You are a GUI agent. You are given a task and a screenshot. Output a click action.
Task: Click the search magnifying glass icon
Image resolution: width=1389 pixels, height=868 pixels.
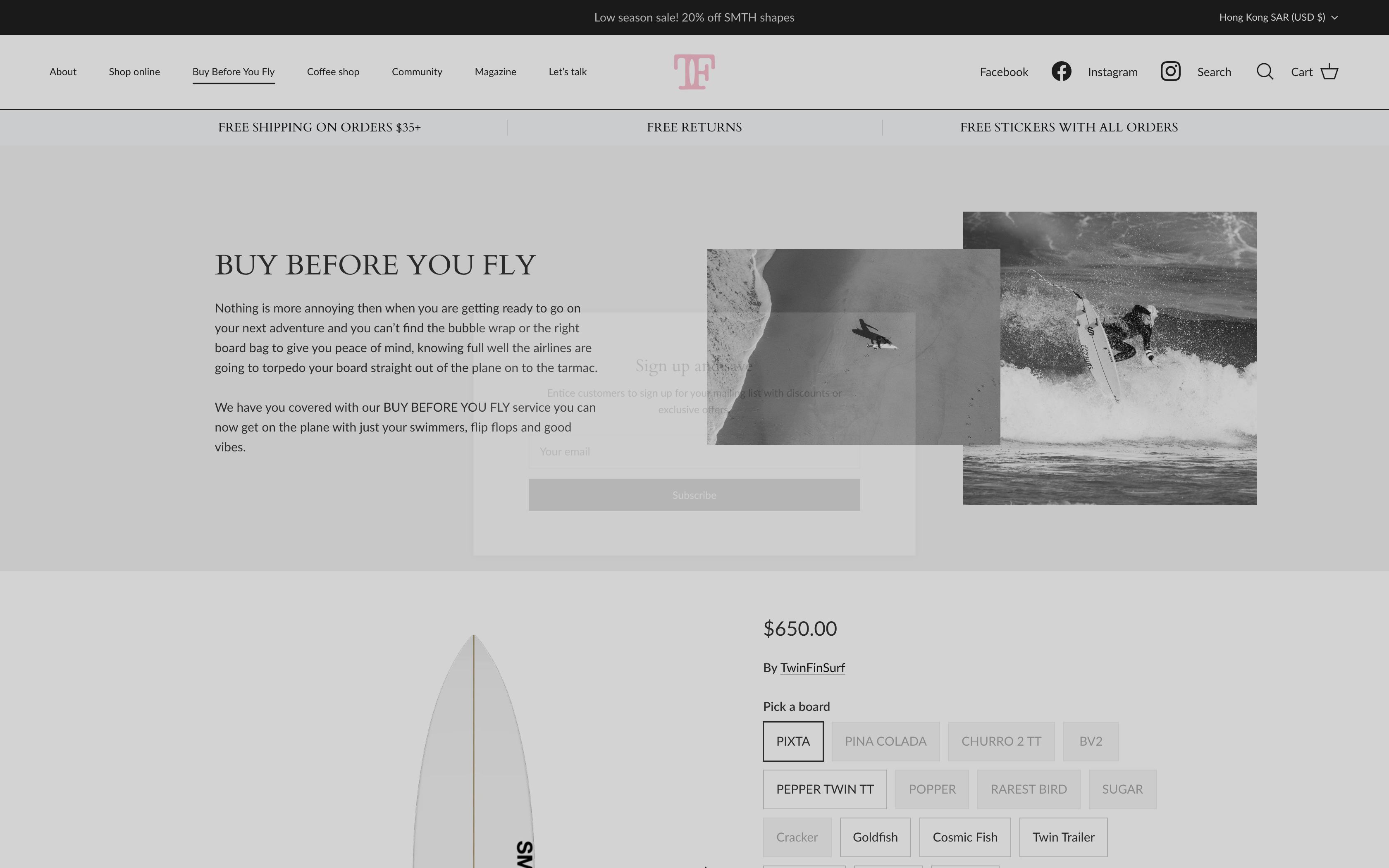coord(1265,71)
